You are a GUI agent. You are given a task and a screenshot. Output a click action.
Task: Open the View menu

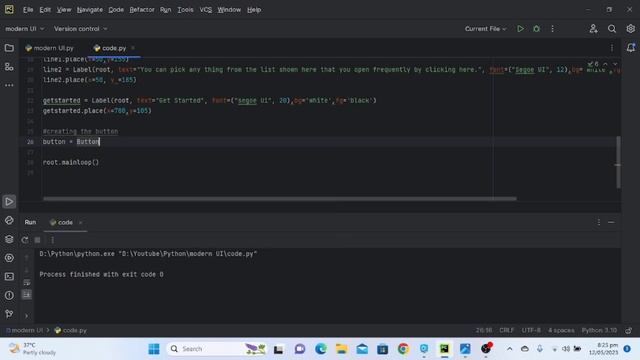[x=64, y=10]
